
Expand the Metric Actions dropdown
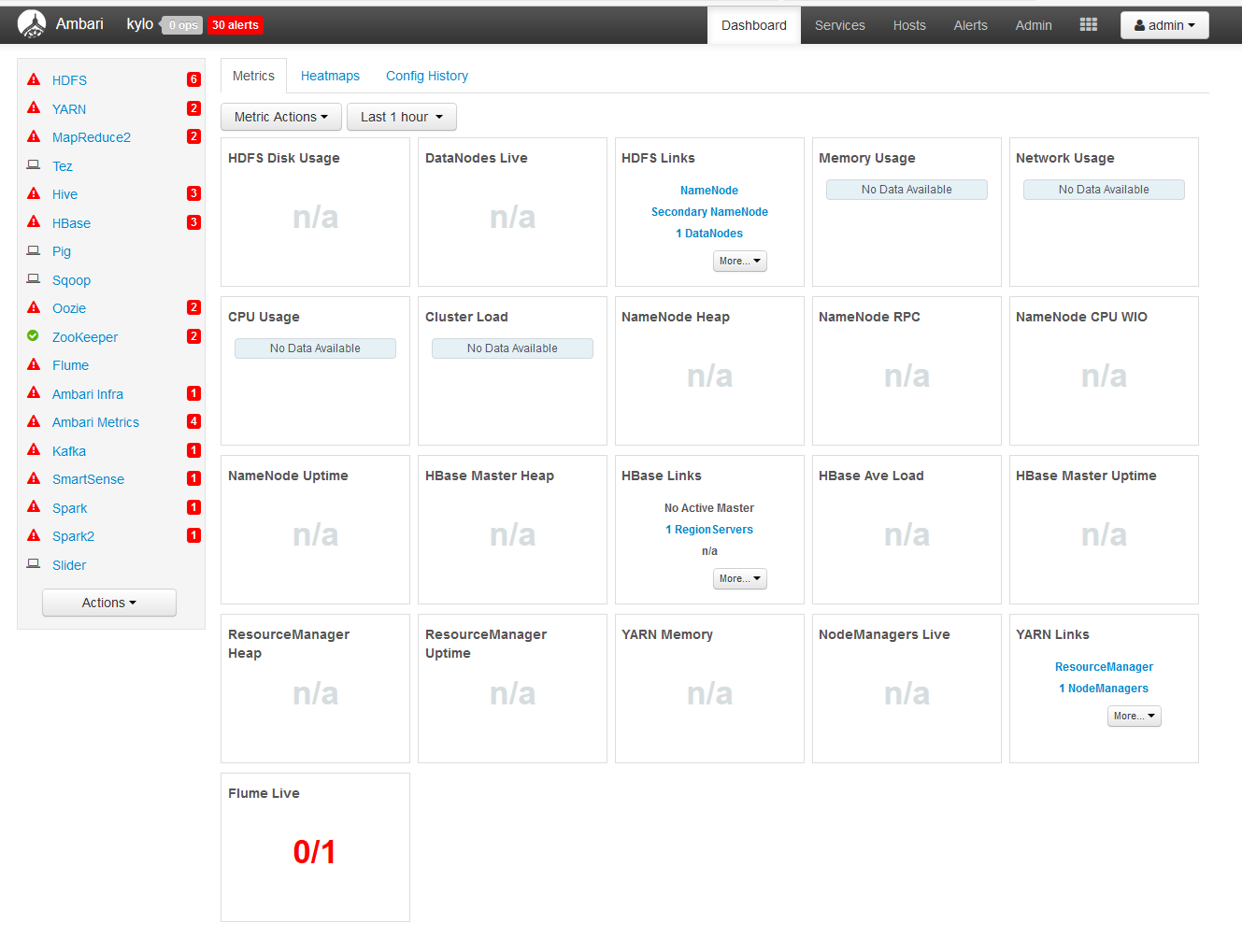[x=281, y=117]
